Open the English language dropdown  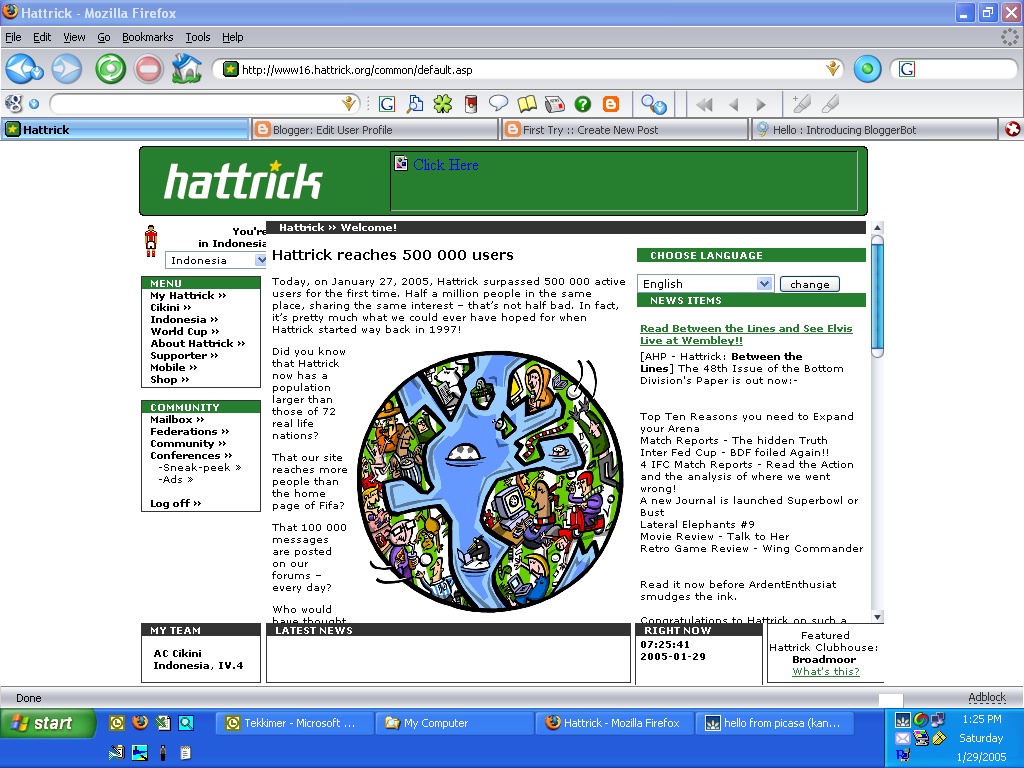pos(705,283)
